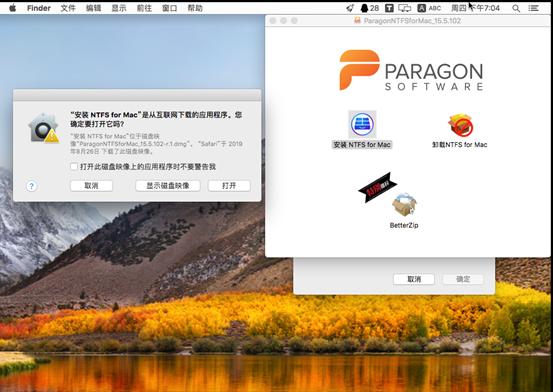Enable the 不要警告我 checkbox
Viewport: 553px width, 392px height.
pyautogui.click(x=74, y=166)
